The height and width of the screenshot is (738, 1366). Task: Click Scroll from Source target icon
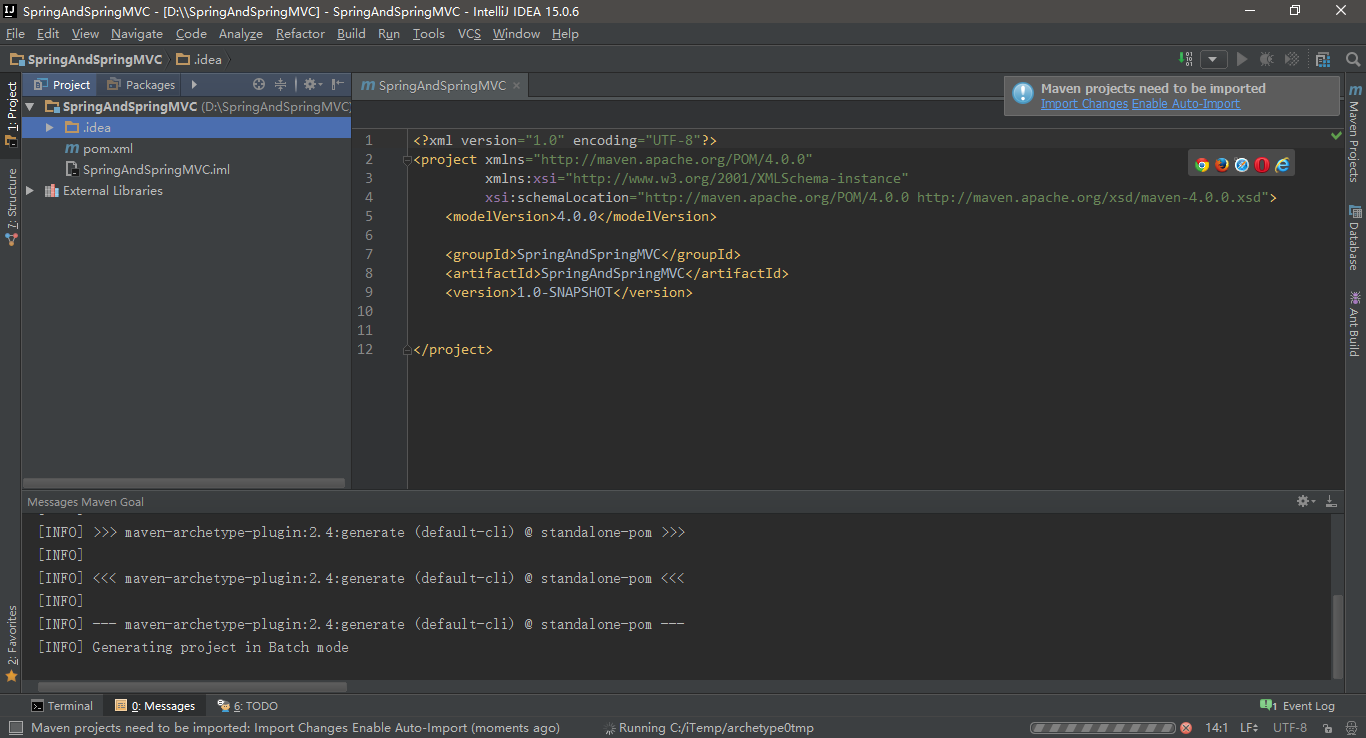click(259, 85)
